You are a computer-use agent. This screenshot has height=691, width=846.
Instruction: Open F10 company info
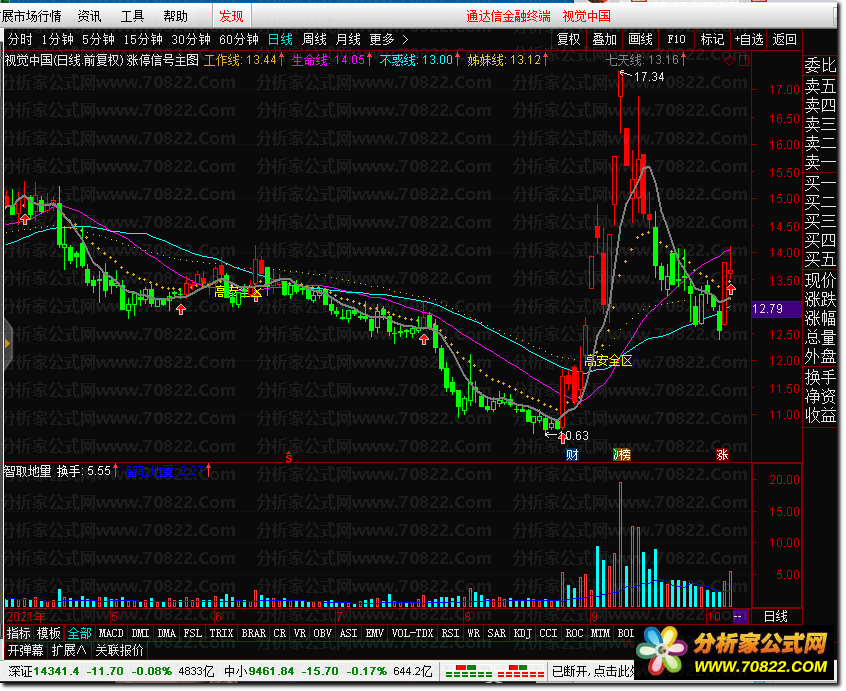click(676, 39)
